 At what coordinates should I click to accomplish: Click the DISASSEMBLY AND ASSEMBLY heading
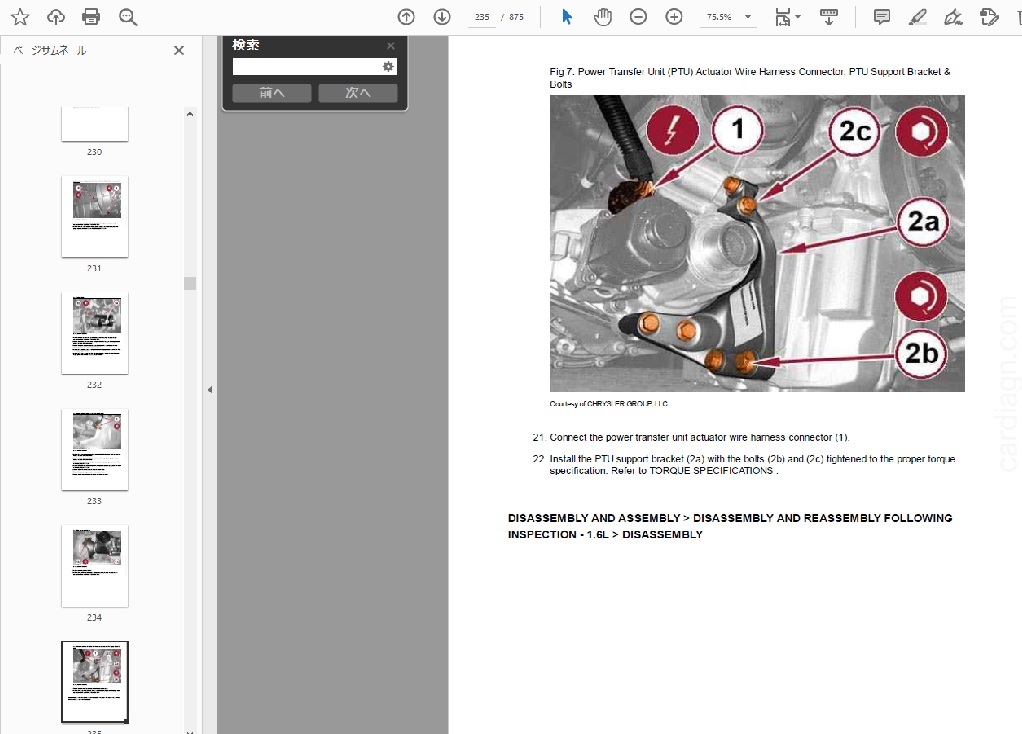click(730, 526)
